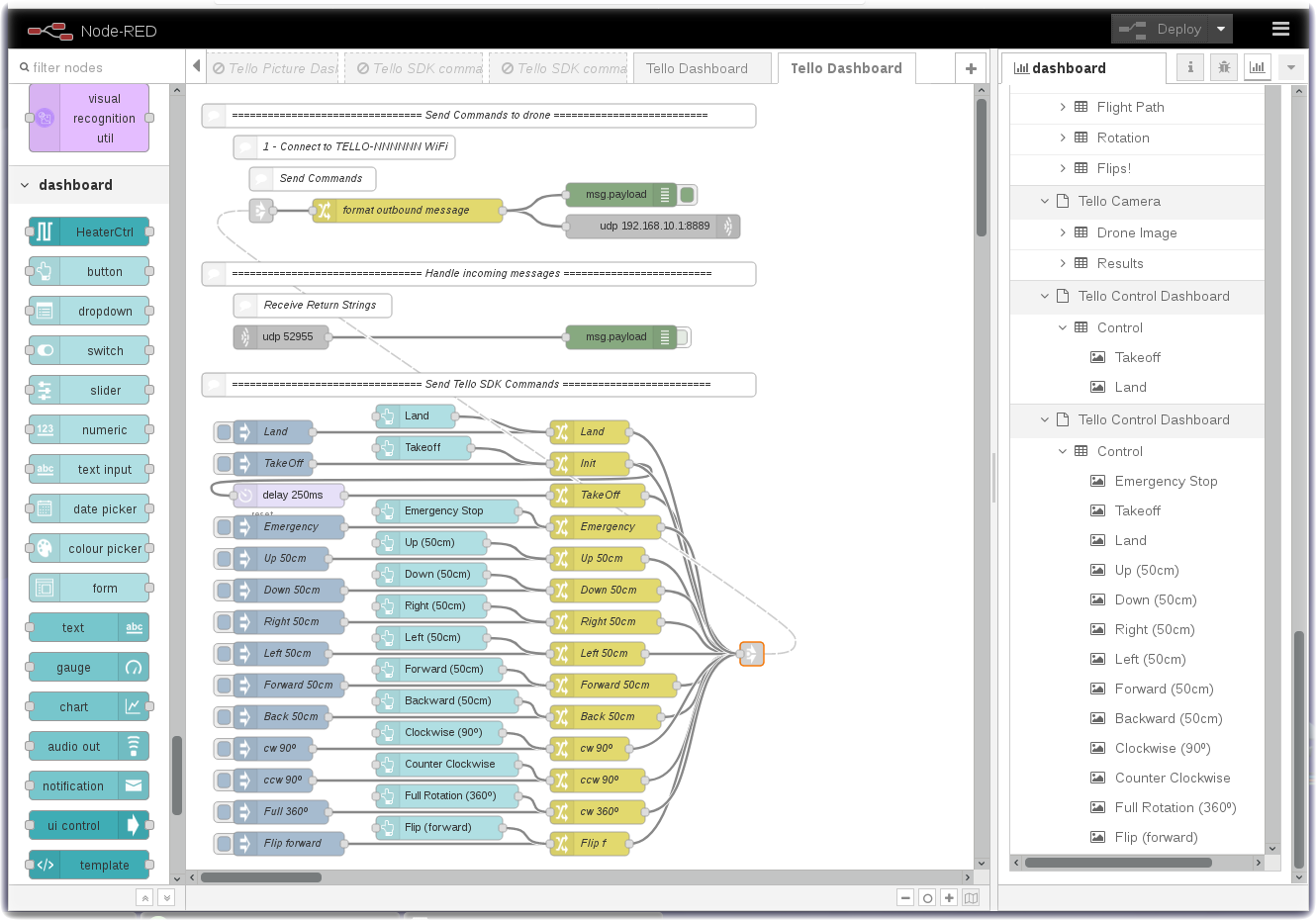Toggle the upper msg.payload debug node output

point(688,195)
